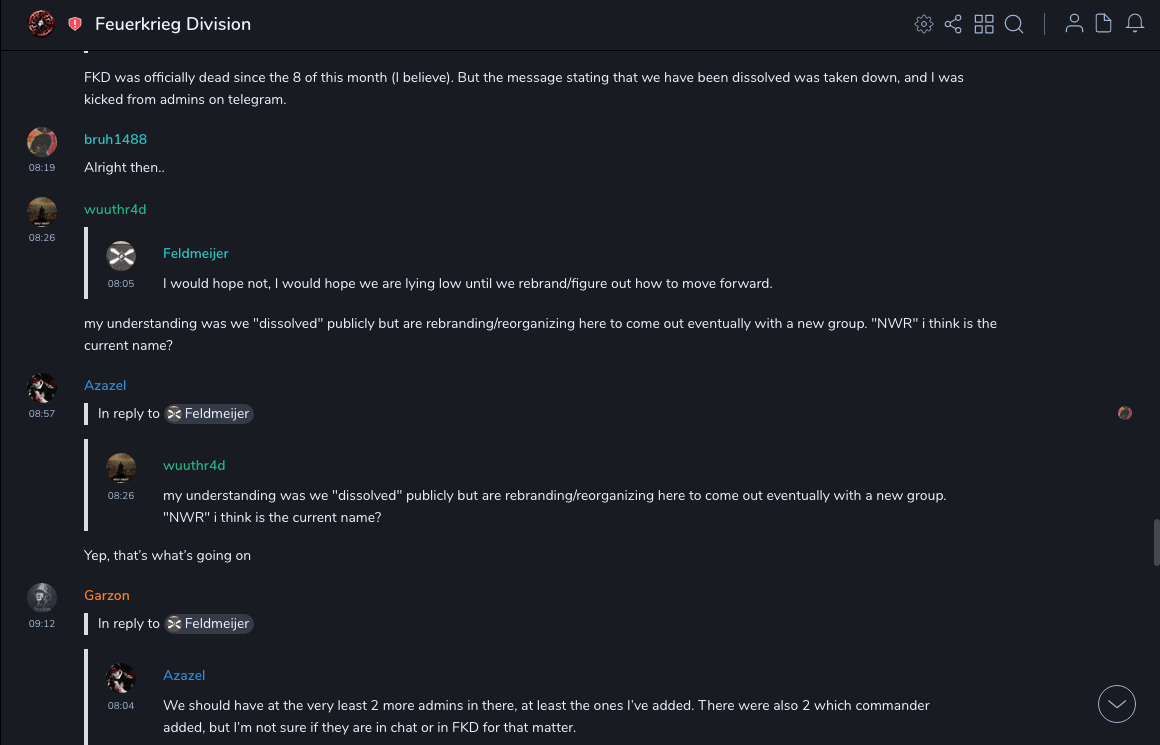Click the 08:19 message timestamp
1160x745 pixels.
pos(42,168)
